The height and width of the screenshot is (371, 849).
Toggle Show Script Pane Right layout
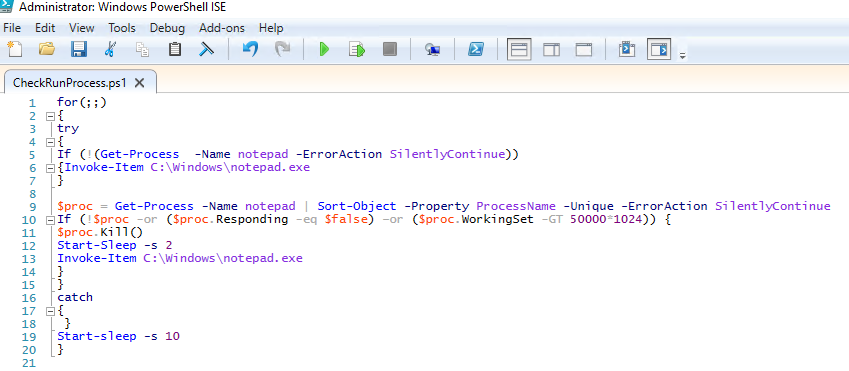[x=551, y=50]
